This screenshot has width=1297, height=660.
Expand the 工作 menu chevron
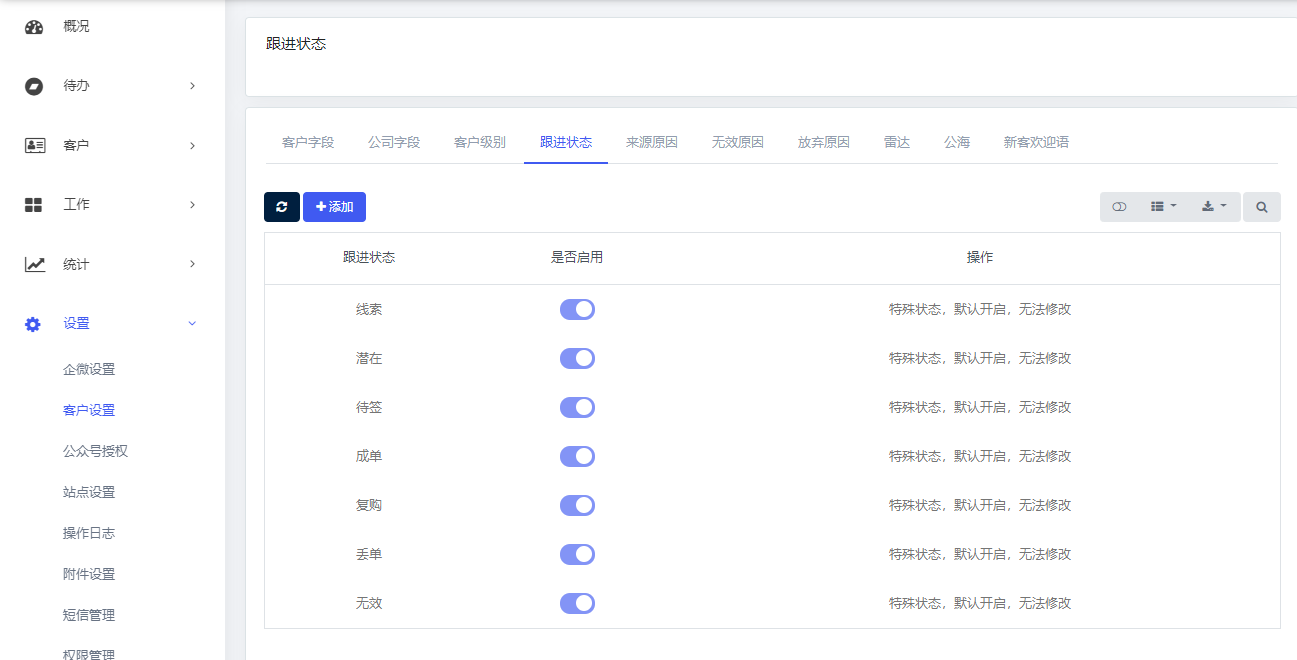(192, 205)
